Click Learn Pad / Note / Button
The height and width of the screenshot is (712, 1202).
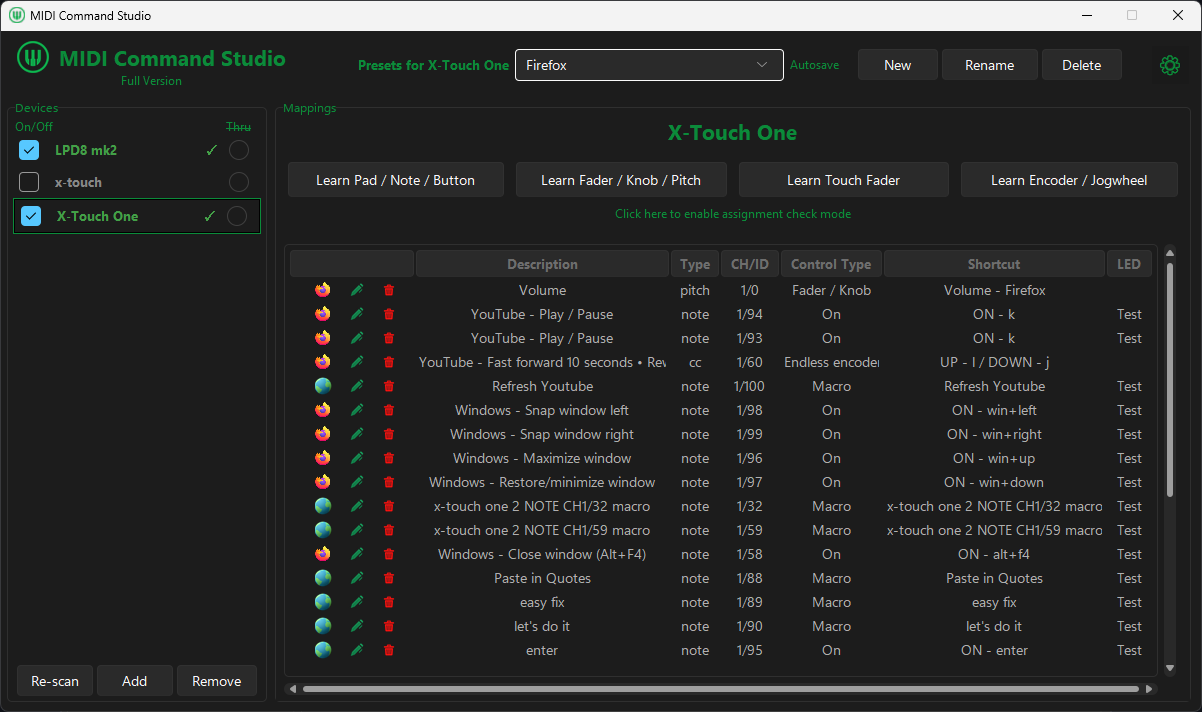(395, 180)
